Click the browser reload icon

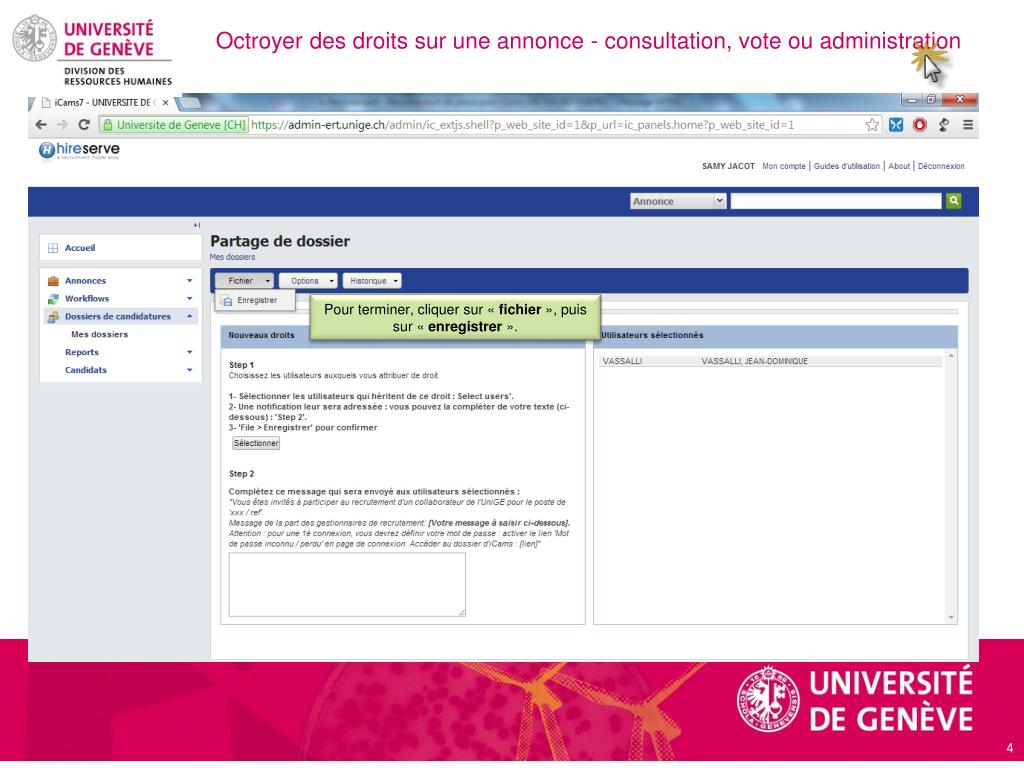[81, 125]
